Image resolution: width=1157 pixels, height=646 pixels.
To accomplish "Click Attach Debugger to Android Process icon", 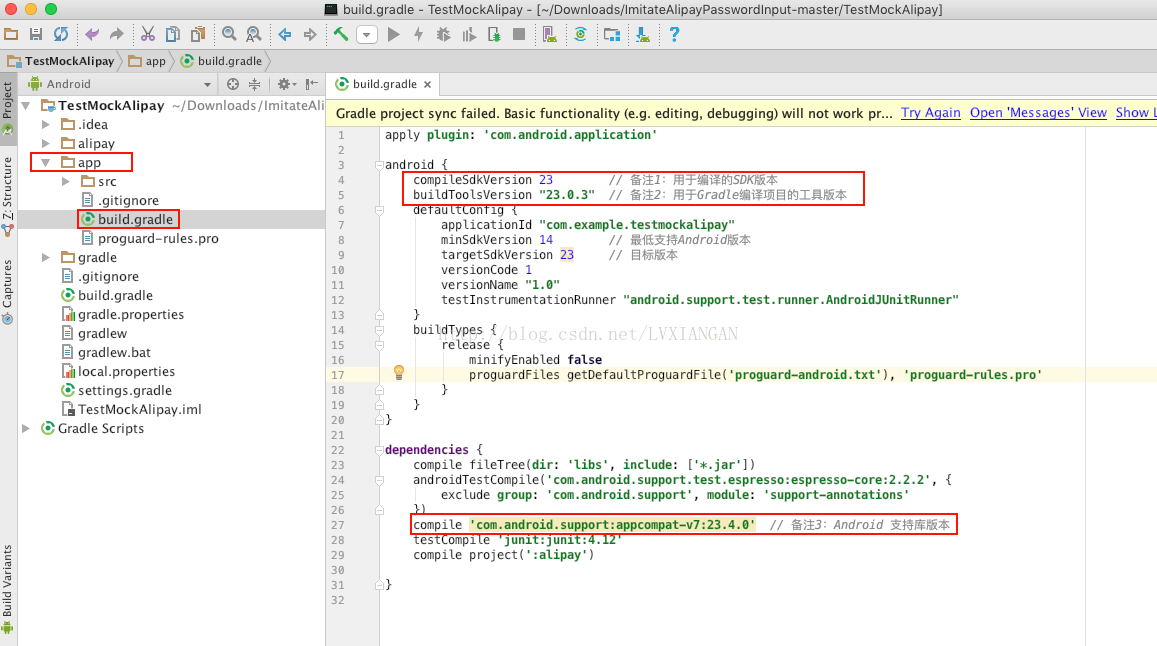I will (494, 34).
